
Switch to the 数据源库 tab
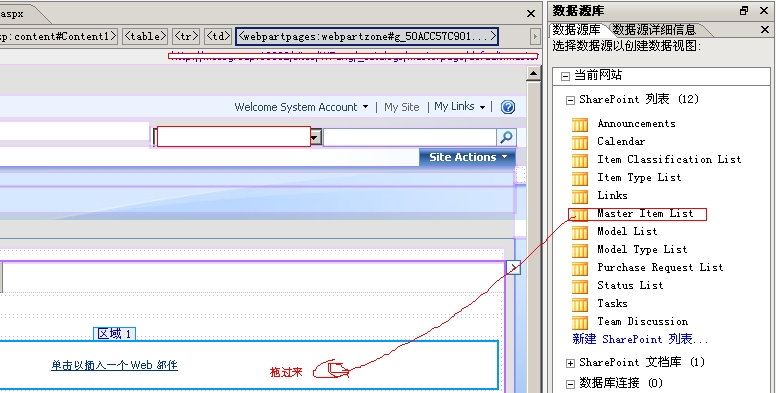point(577,29)
